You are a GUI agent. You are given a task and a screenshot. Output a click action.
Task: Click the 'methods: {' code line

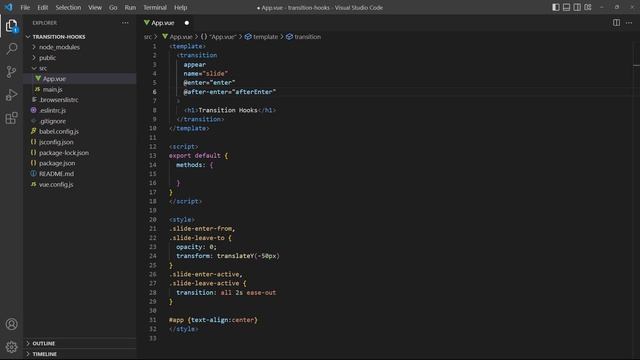pos(195,165)
